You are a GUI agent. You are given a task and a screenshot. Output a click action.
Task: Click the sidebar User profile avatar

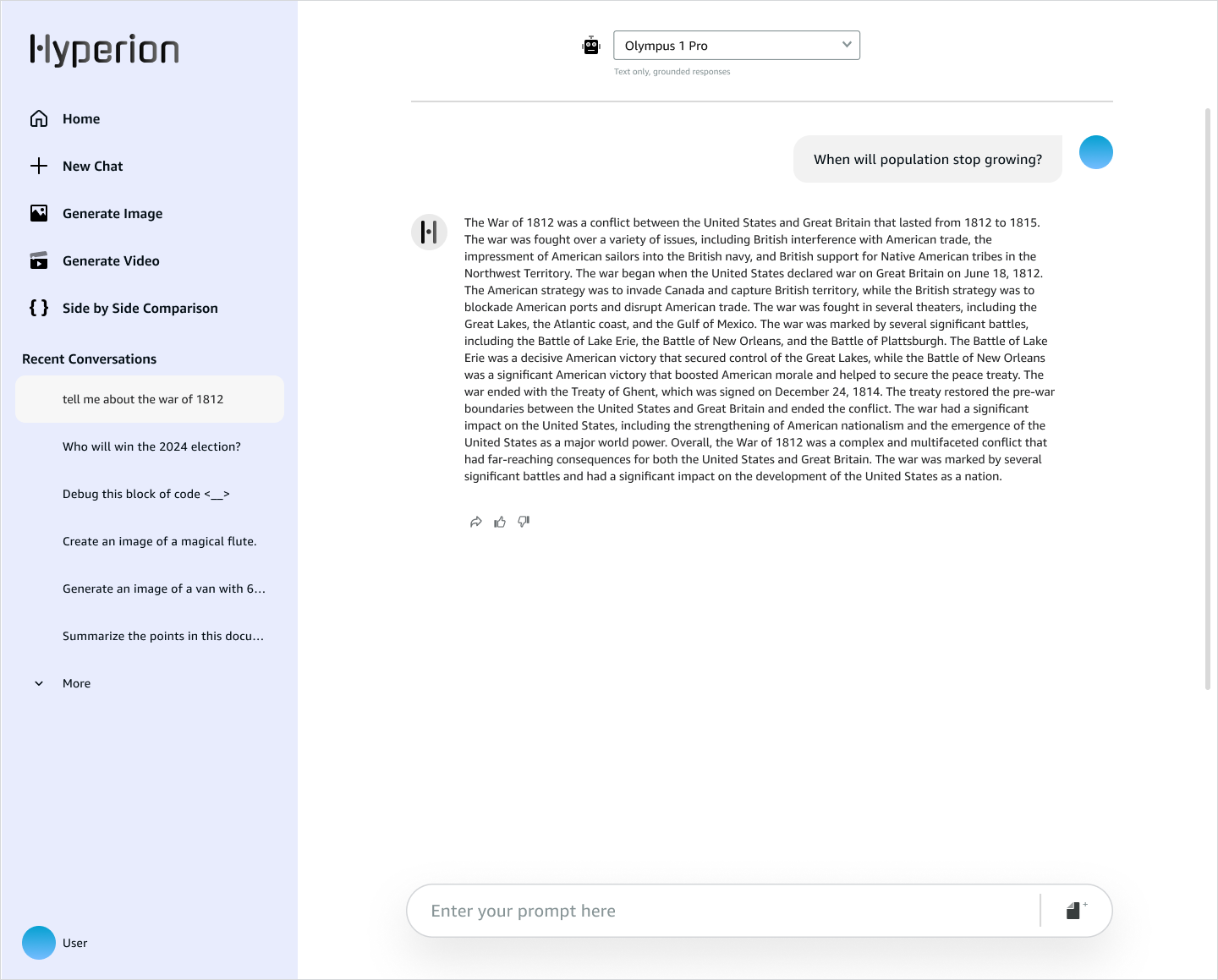pyautogui.click(x=39, y=943)
